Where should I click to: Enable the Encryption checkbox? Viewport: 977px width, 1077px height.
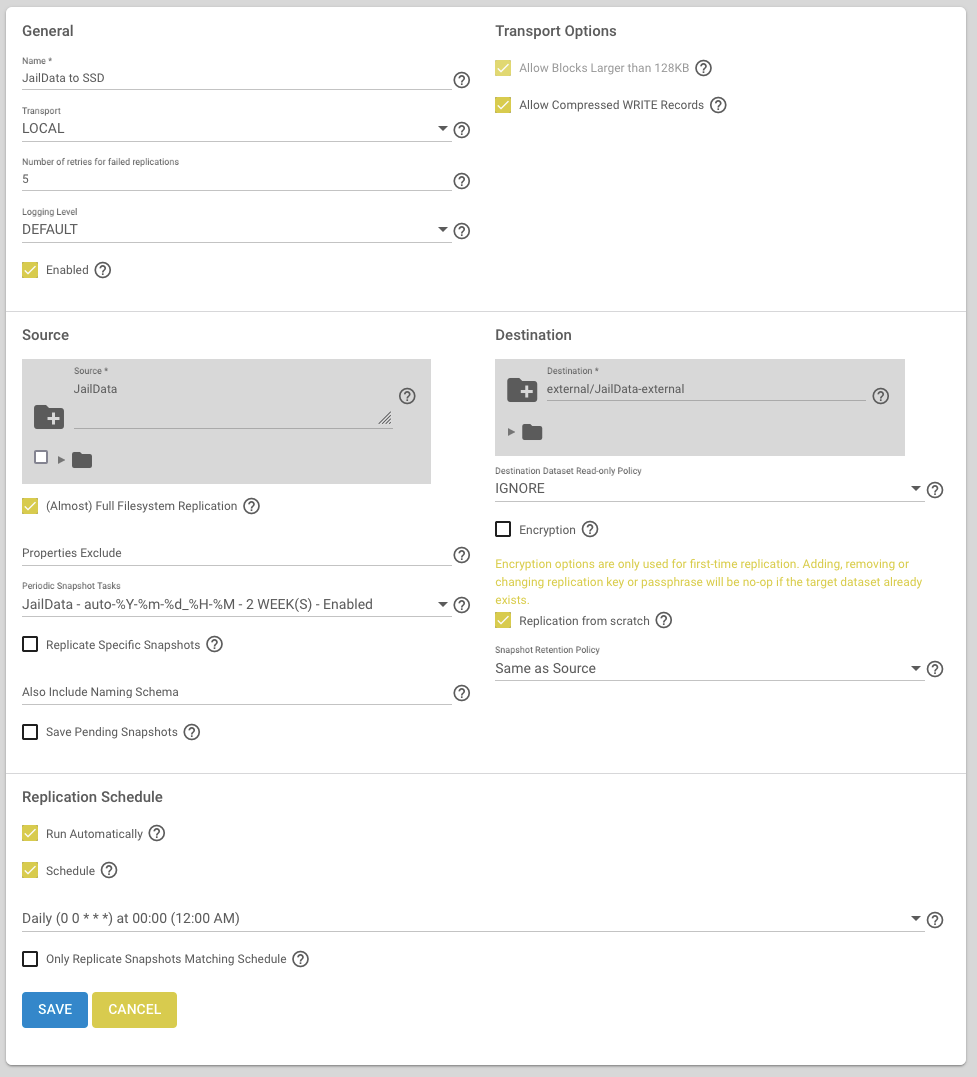click(504, 529)
